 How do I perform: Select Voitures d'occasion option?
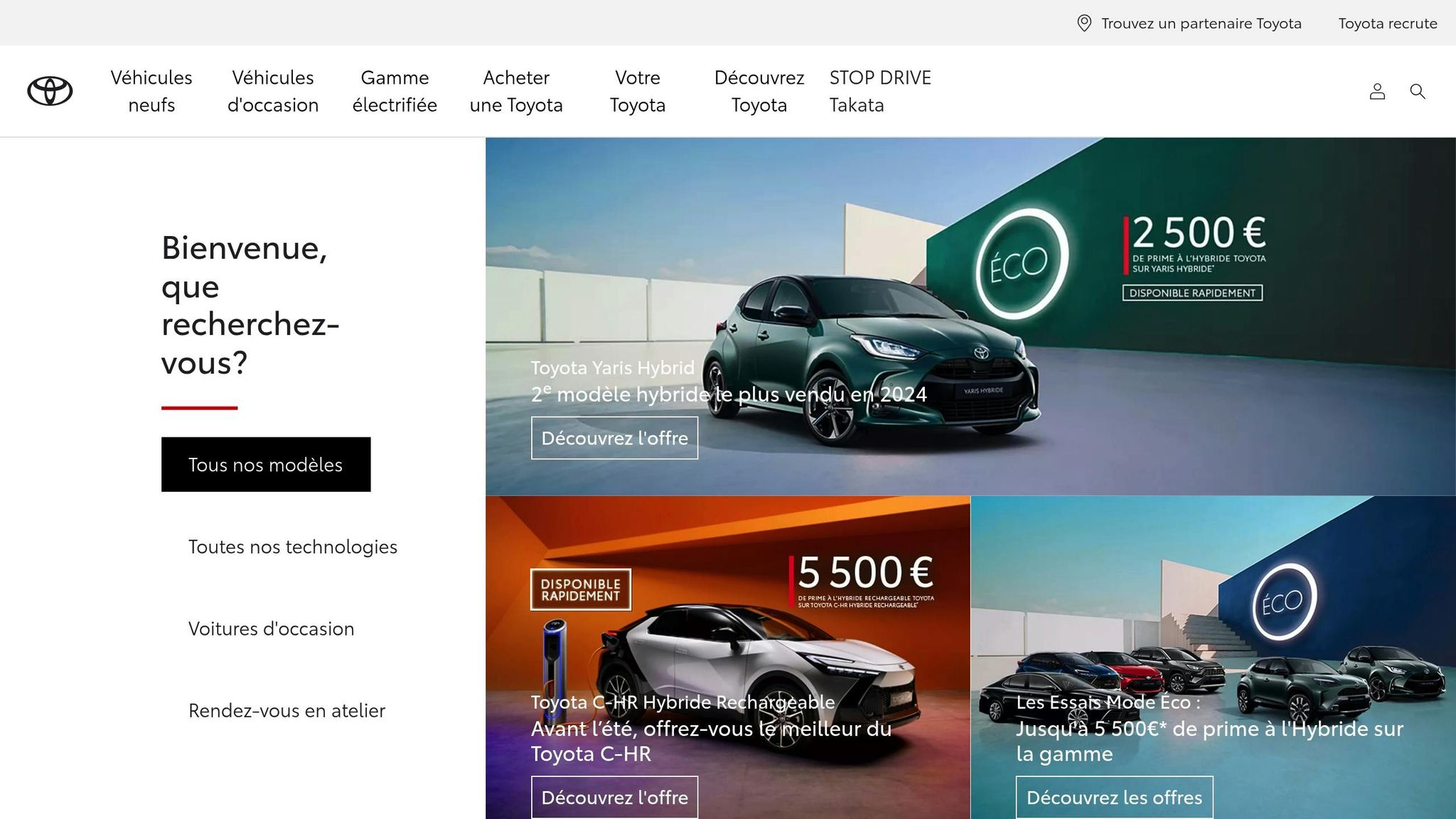(x=271, y=628)
